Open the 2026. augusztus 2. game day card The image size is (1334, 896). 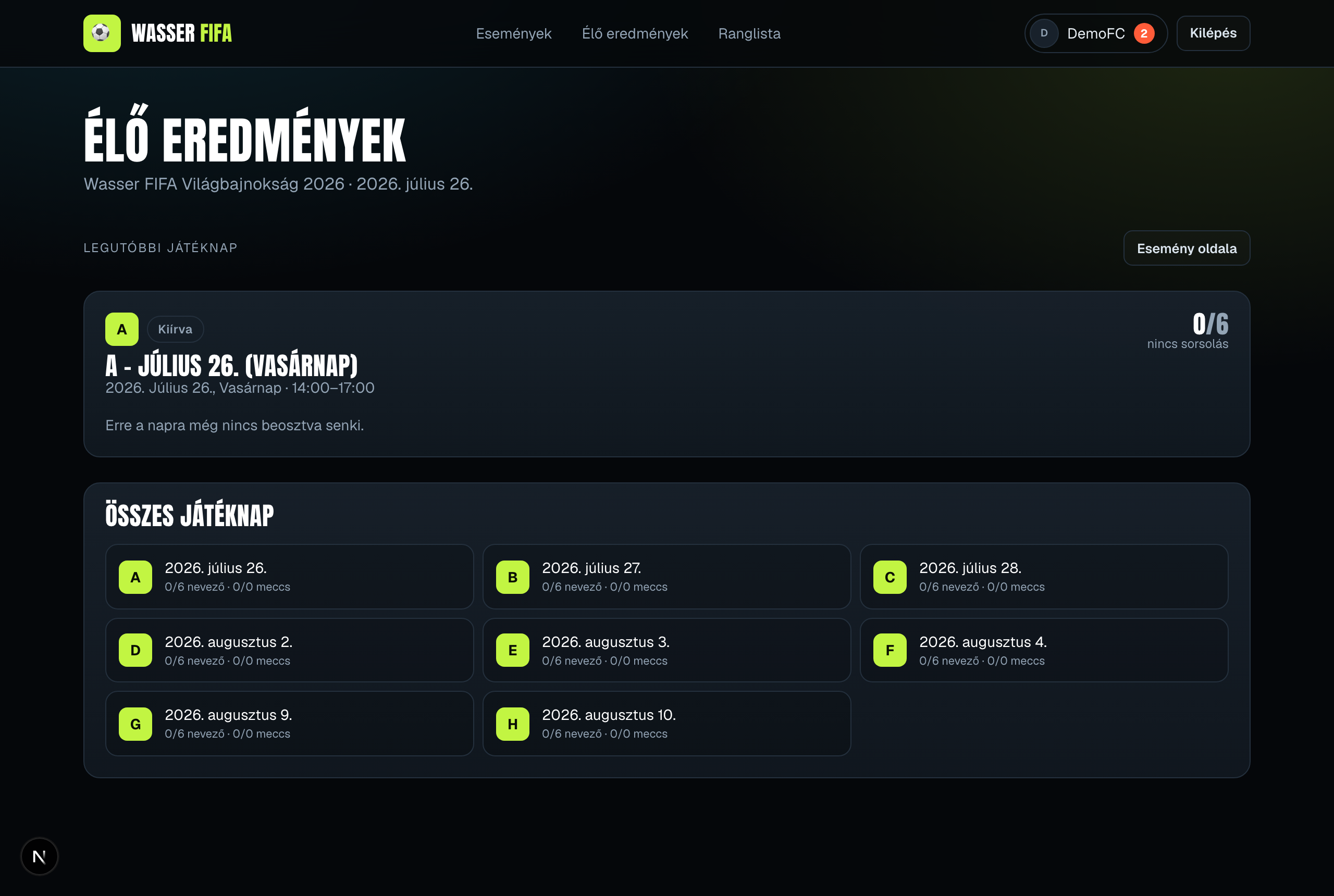pos(289,650)
